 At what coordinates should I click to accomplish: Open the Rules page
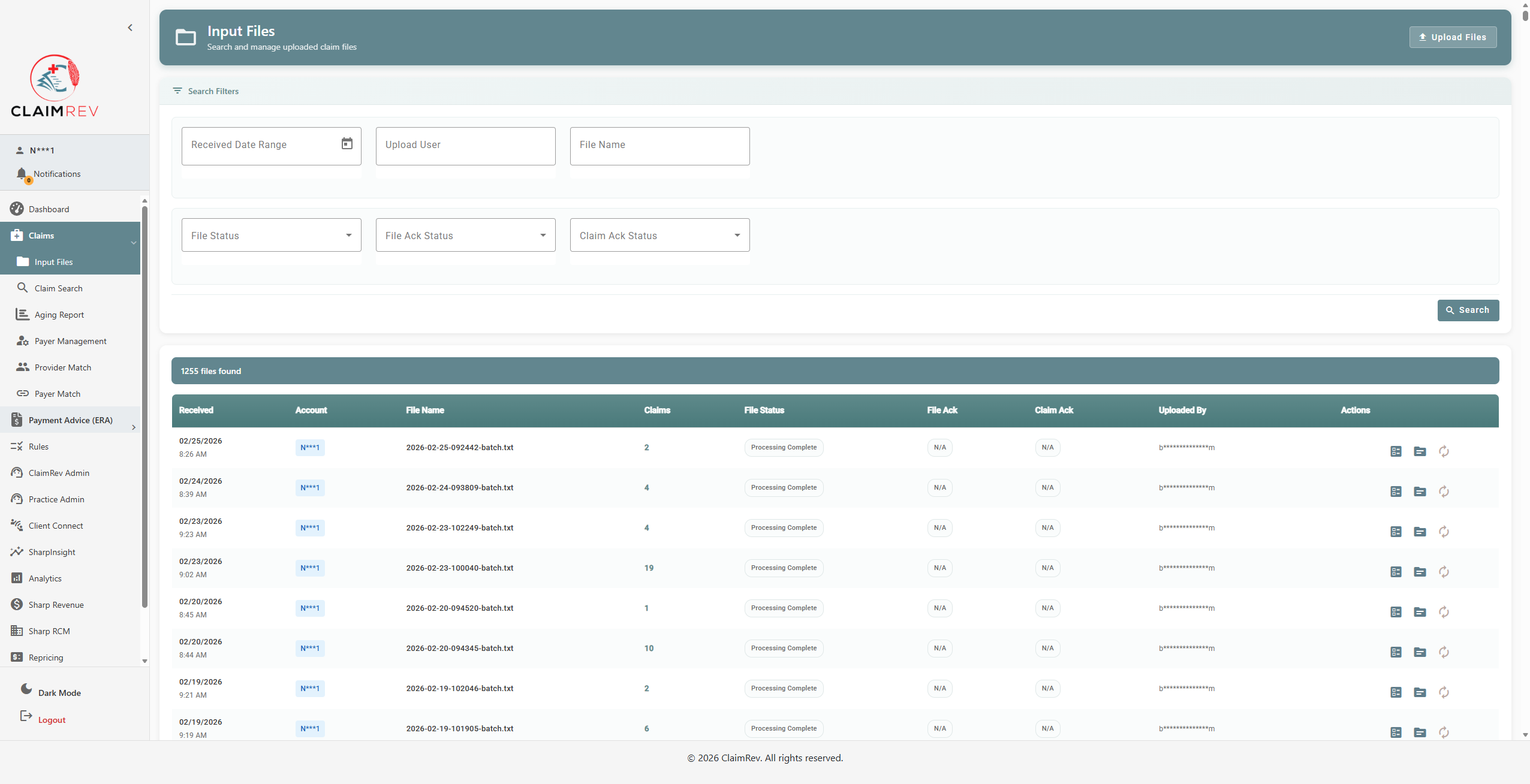tap(70, 447)
